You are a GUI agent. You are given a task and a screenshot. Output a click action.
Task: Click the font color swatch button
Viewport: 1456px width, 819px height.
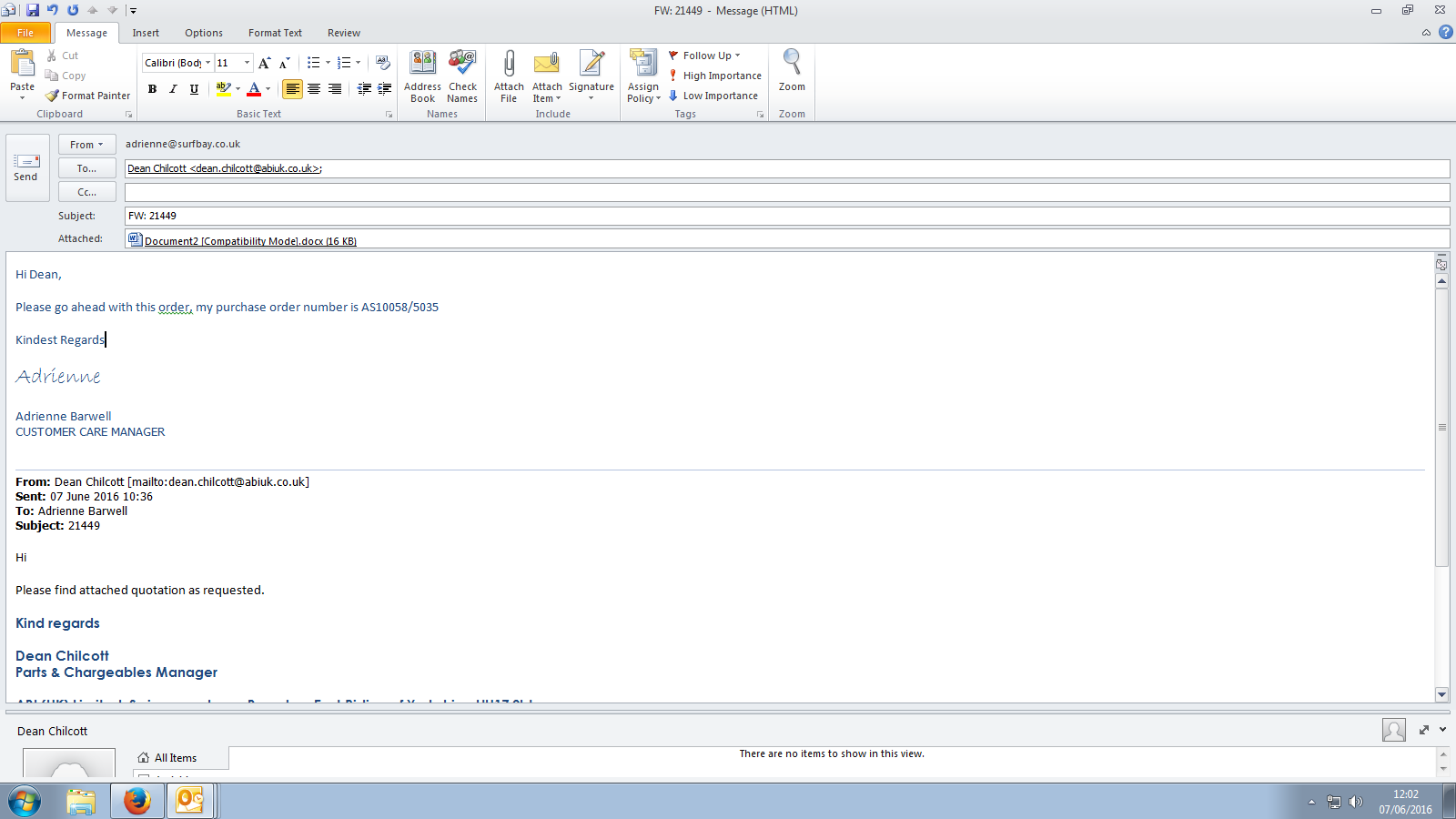[254, 89]
